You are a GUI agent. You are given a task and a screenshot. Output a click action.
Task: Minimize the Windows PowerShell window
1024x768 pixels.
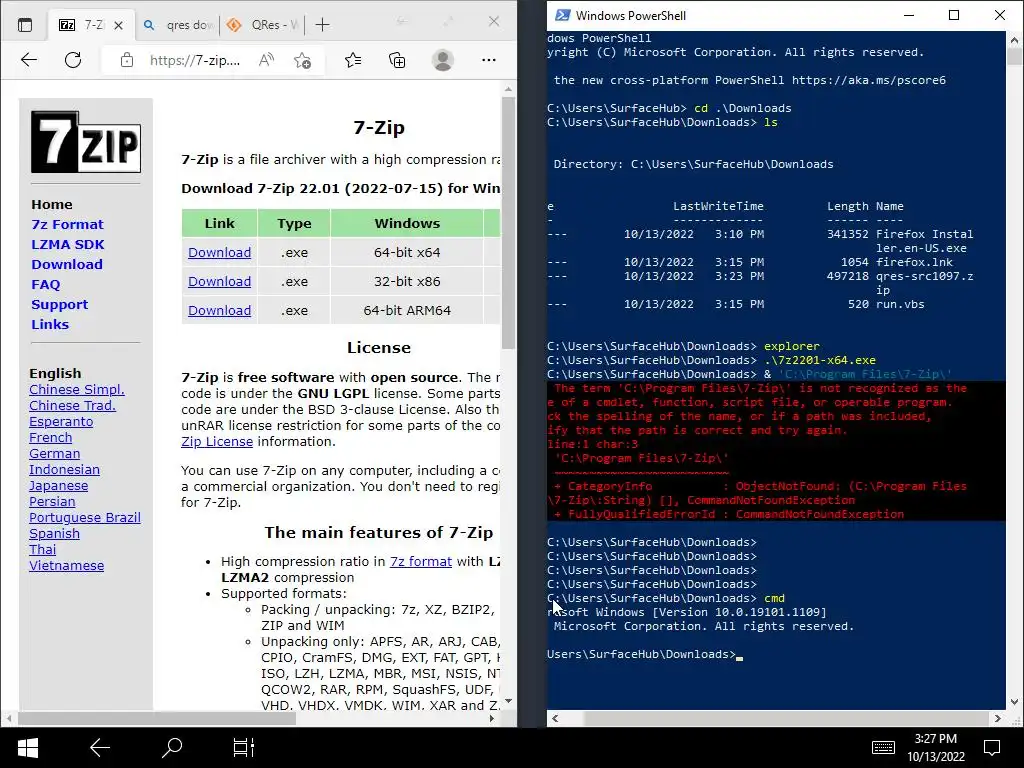pyautogui.click(x=908, y=15)
